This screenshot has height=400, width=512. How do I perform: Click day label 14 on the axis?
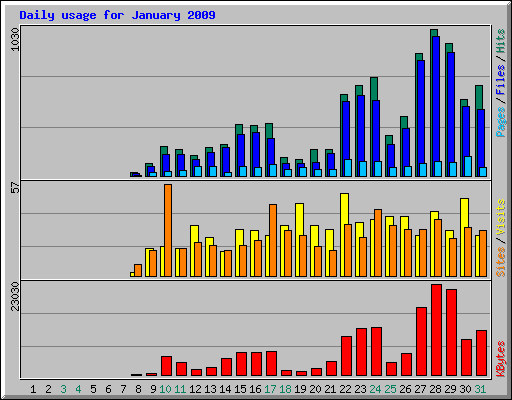pyautogui.click(x=225, y=389)
